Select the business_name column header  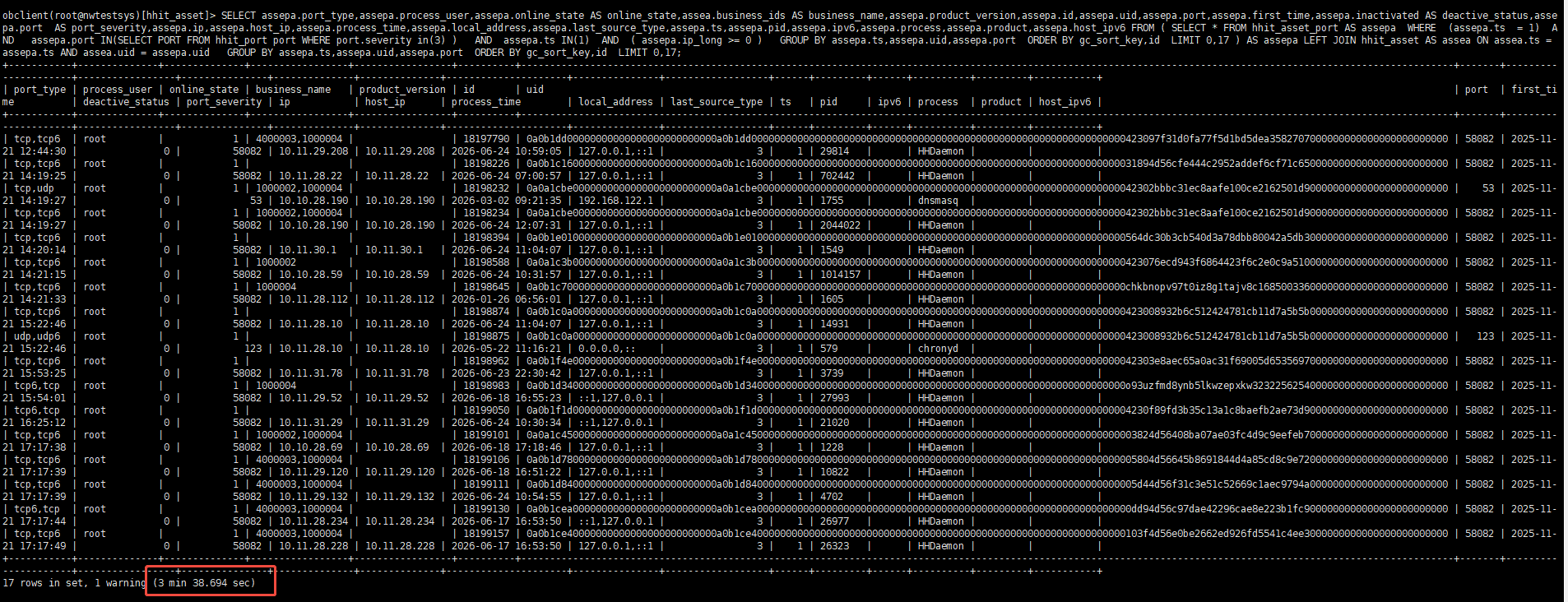coord(293,90)
